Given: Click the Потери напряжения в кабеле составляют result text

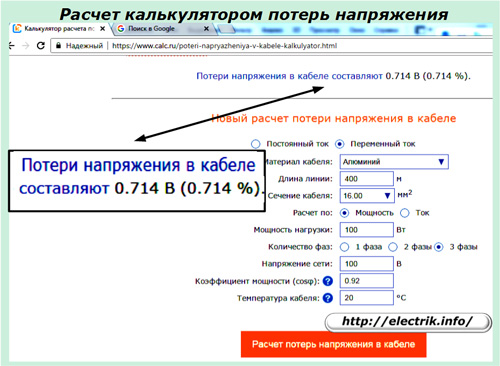Looking at the screenshot, I should point(333,76).
